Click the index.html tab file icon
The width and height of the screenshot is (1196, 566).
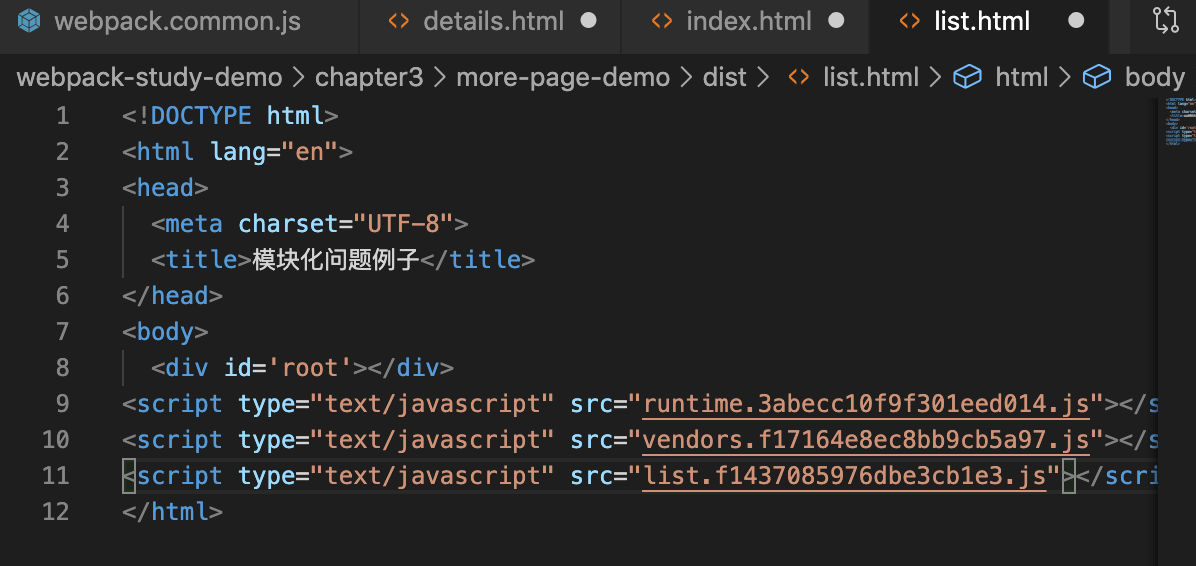pos(661,21)
